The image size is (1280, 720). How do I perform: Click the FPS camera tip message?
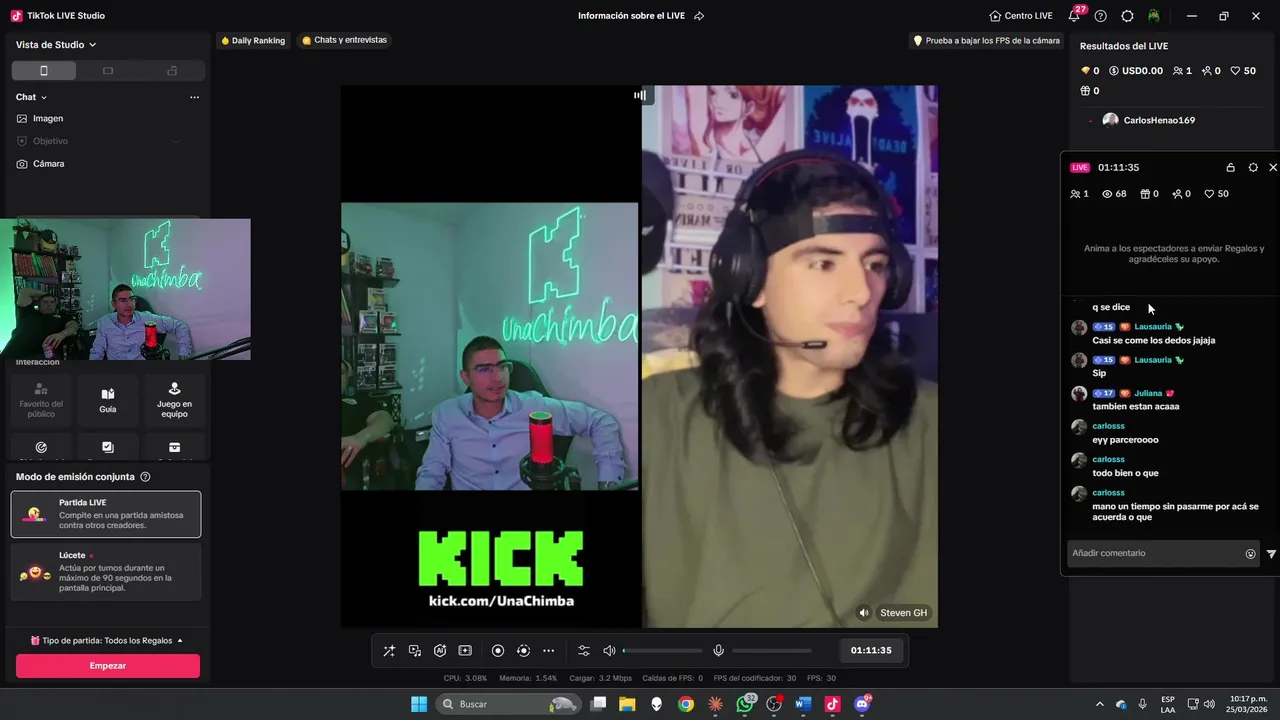click(986, 41)
